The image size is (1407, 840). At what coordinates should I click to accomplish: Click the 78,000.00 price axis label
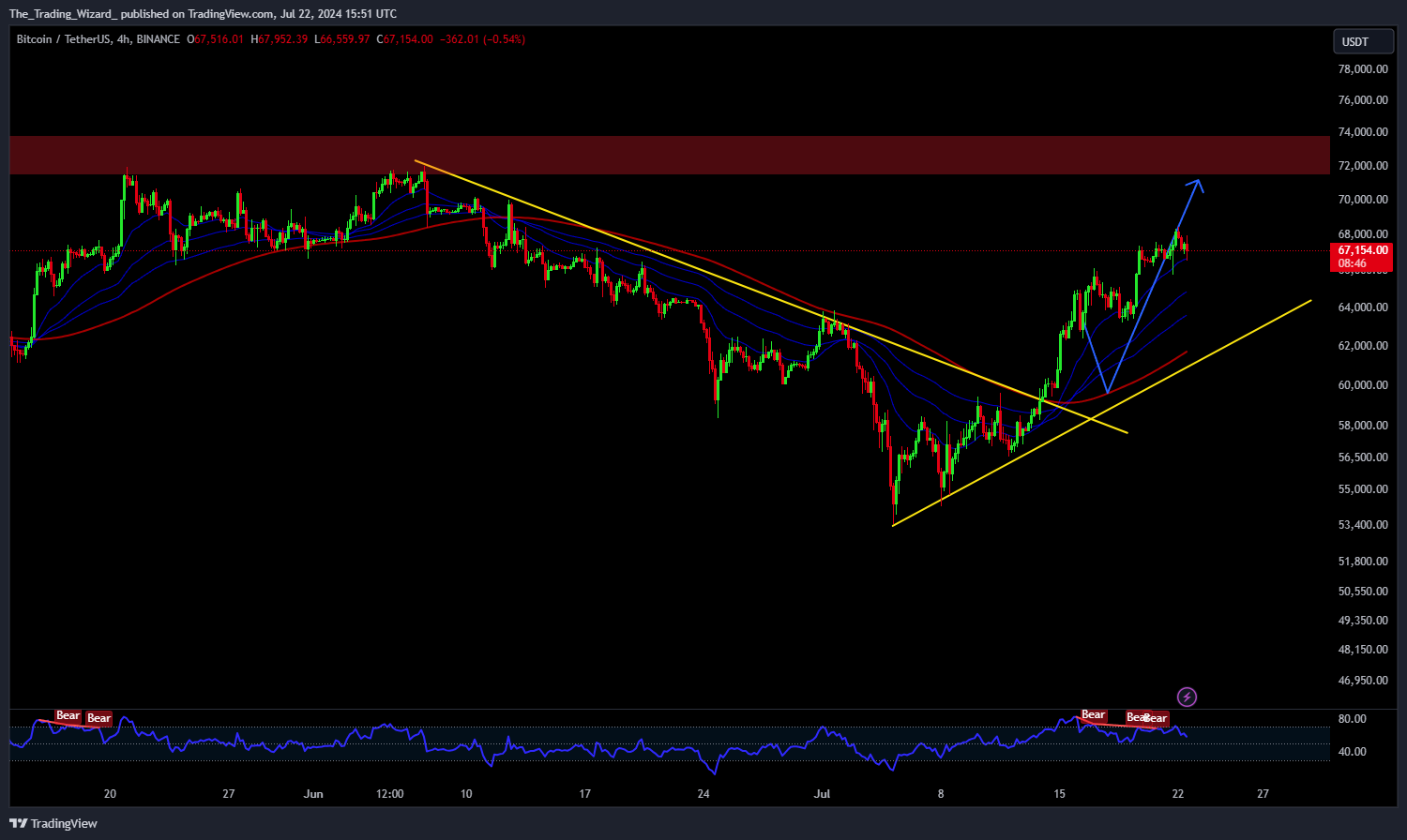(1363, 69)
